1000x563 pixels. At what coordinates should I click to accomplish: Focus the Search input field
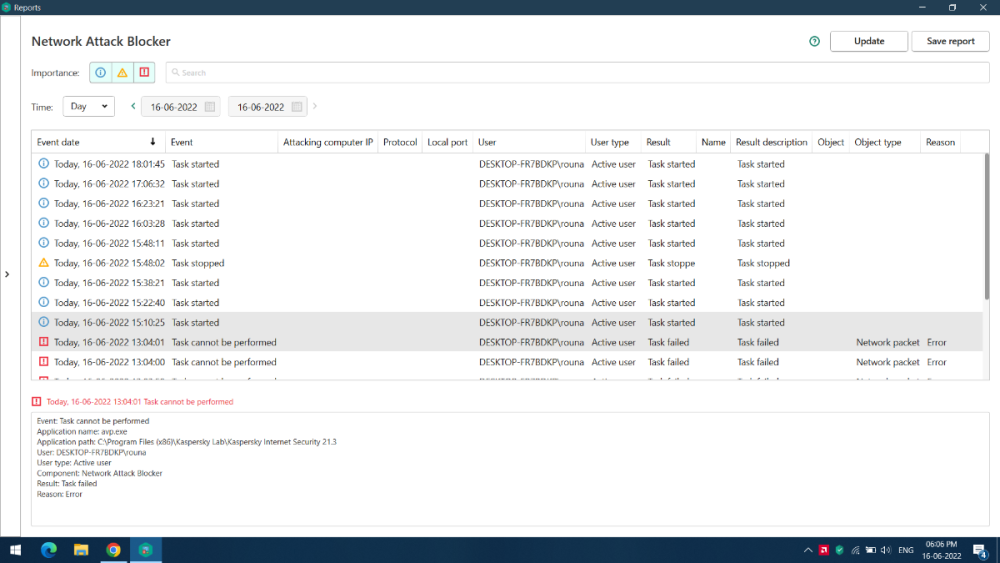point(577,73)
